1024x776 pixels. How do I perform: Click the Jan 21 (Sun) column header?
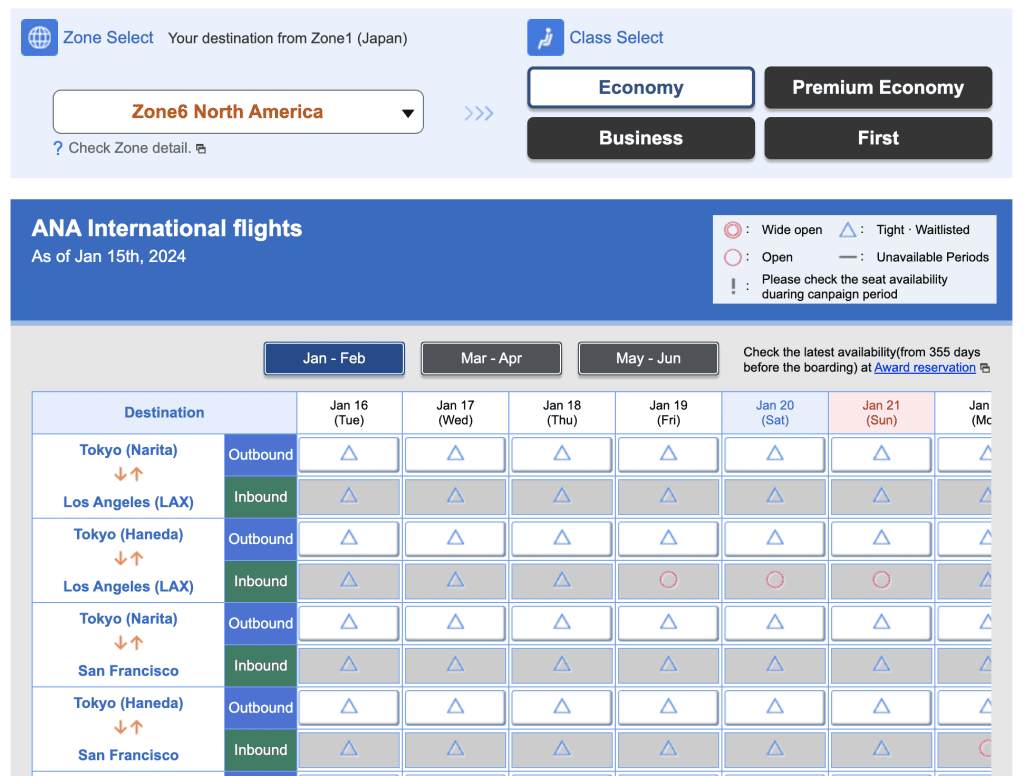pyautogui.click(x=881, y=413)
